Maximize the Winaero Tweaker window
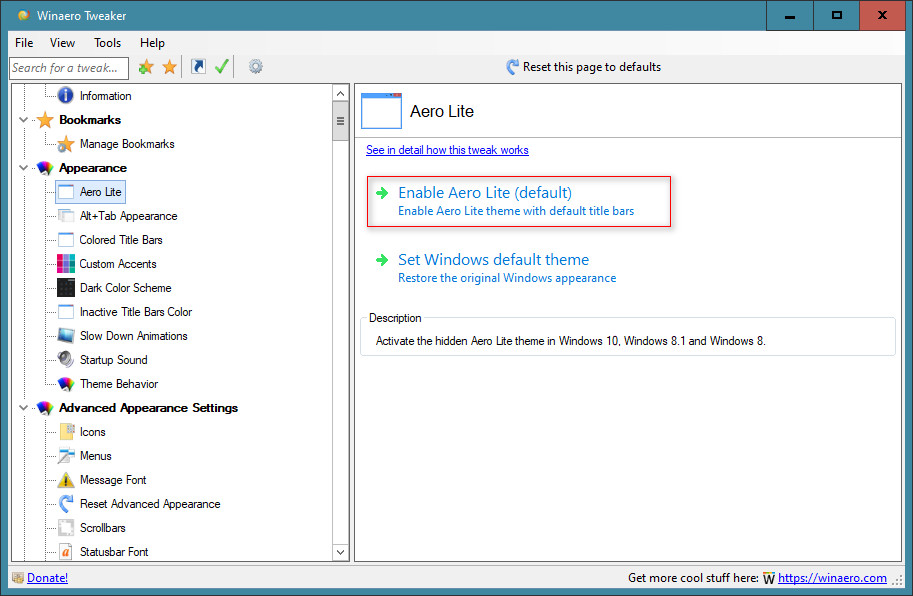Screen dimensions: 913x596 click(x=836, y=16)
